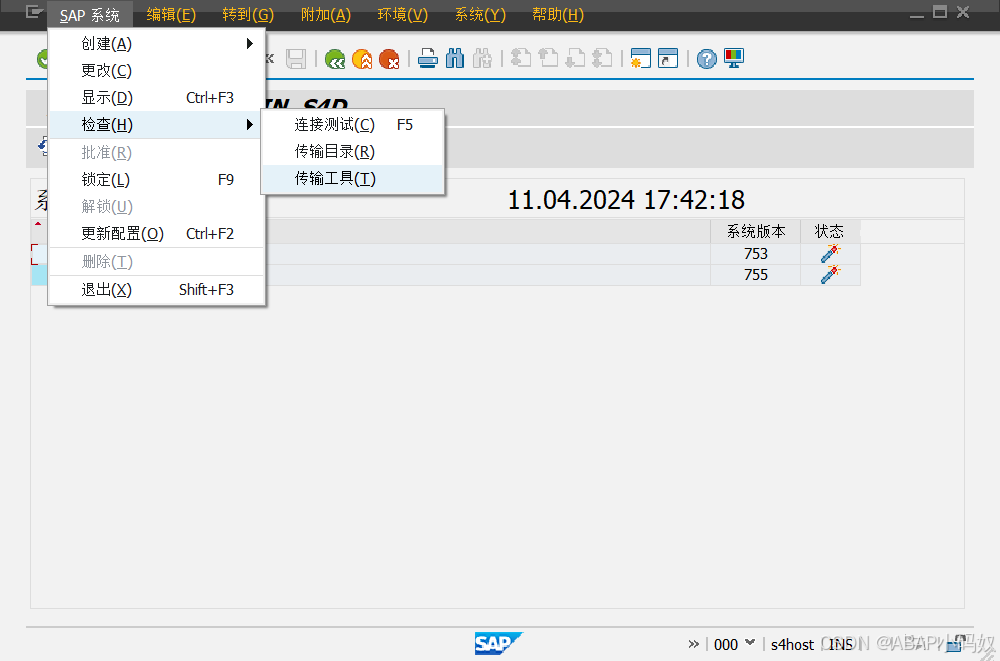Select the cell showing version 753
This screenshot has height=661, width=1000.
[756, 253]
